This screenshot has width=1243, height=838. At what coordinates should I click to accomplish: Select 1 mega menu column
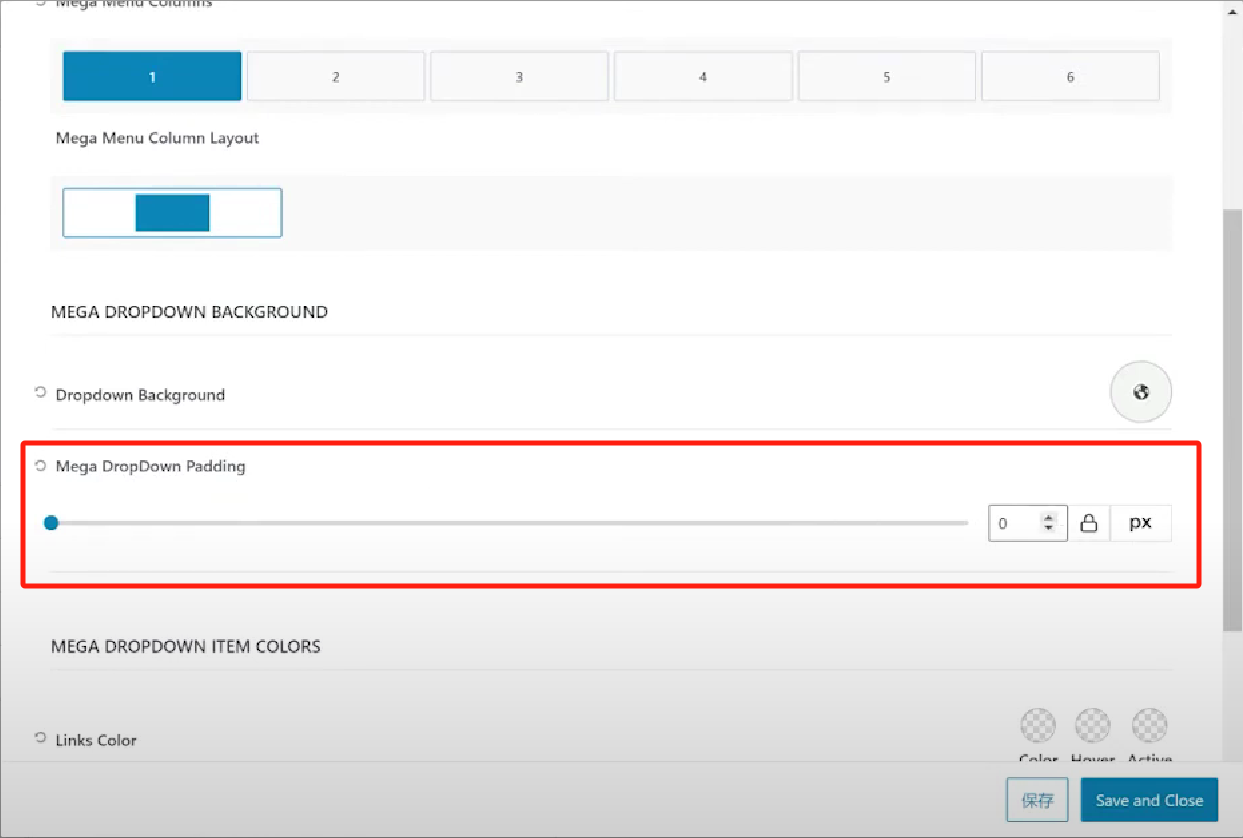tap(152, 77)
